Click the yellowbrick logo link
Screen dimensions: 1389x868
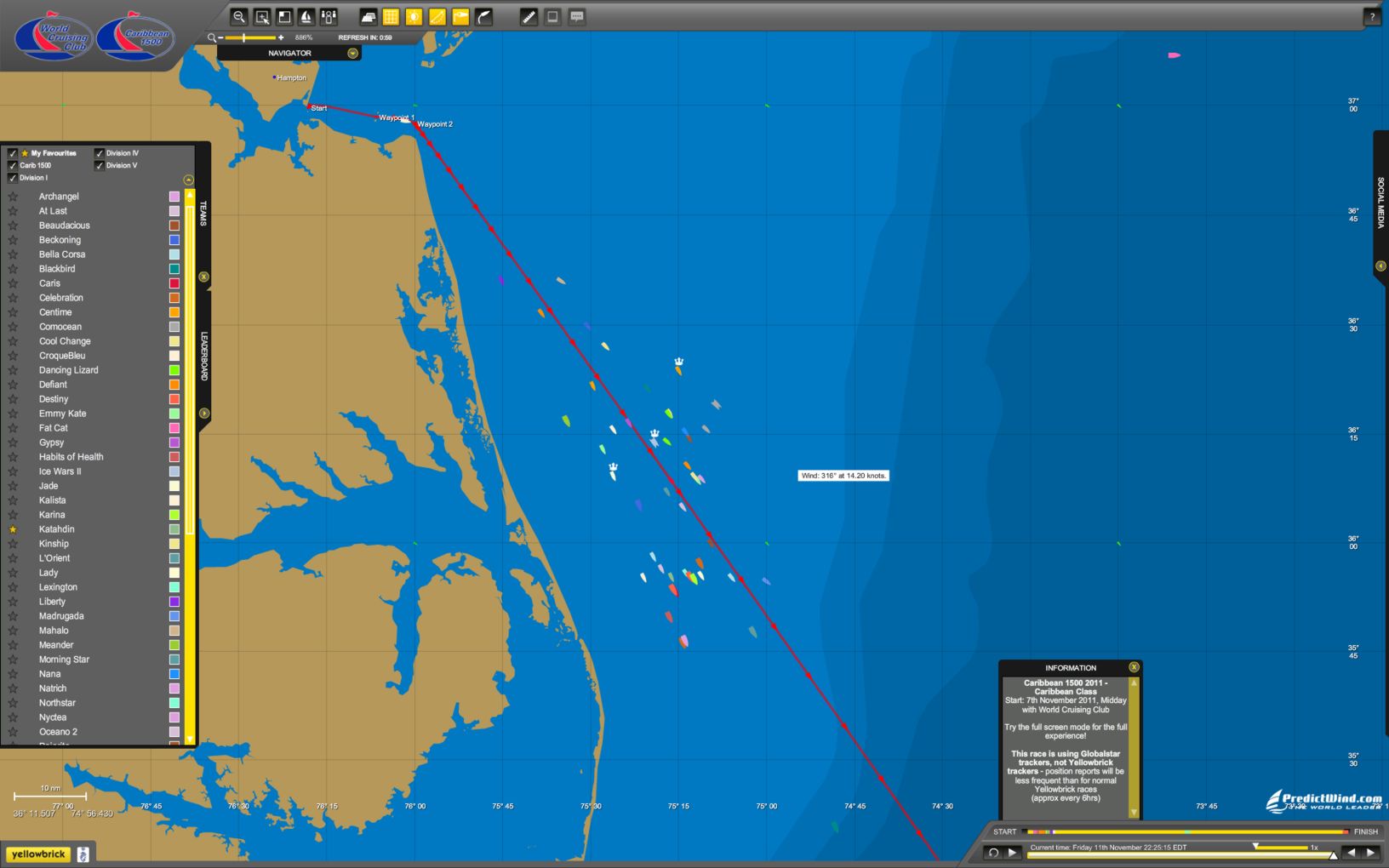[38, 854]
